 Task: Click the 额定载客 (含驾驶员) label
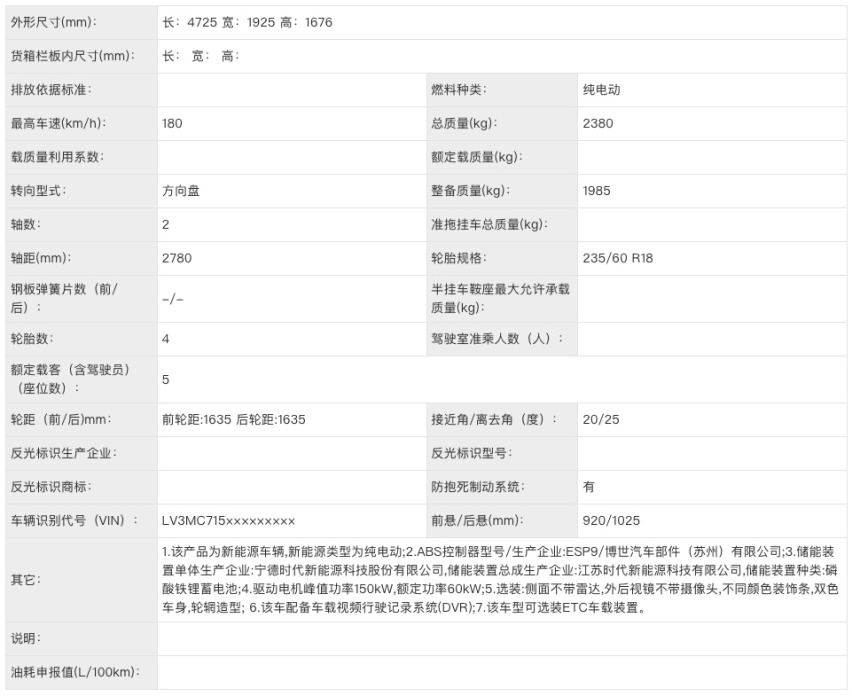click(70, 379)
